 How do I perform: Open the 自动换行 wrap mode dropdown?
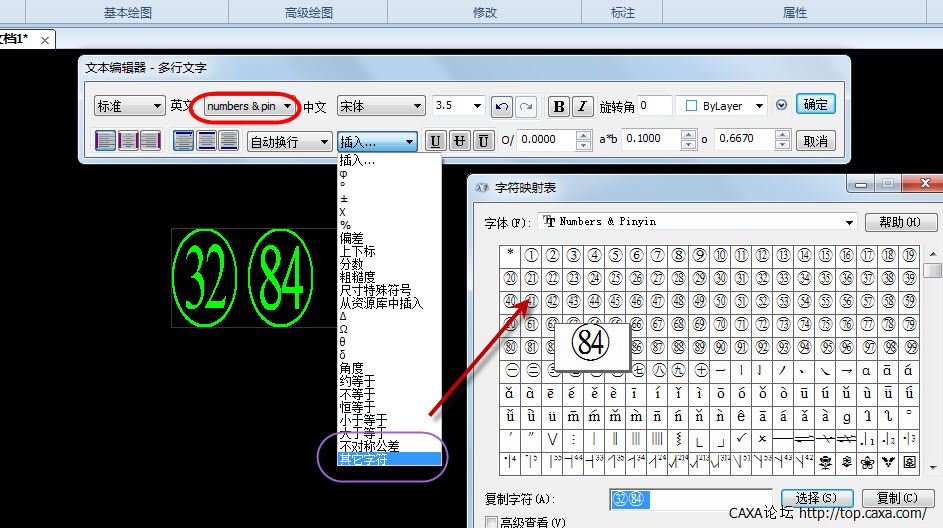tap(289, 142)
